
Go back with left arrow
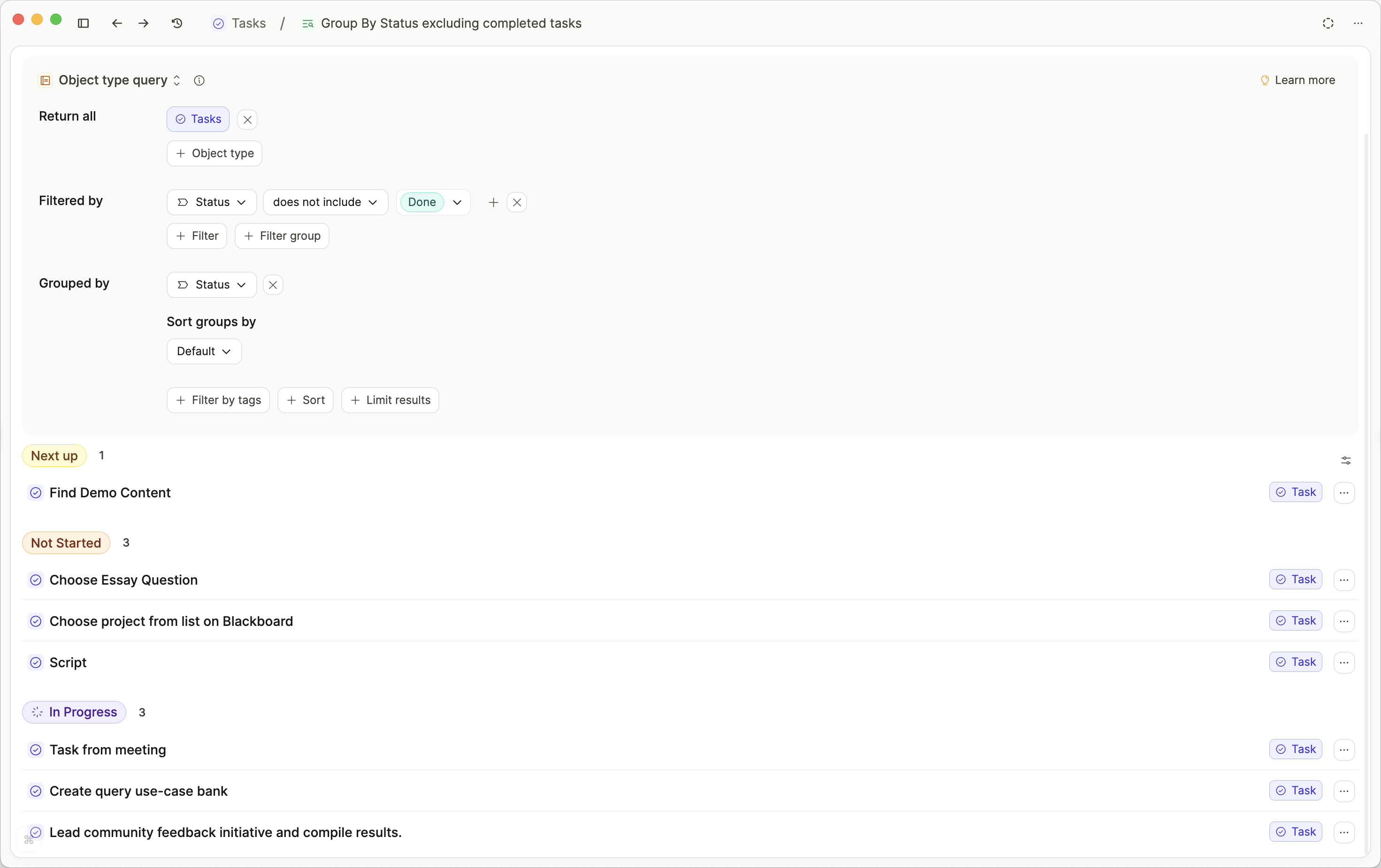coord(116,23)
